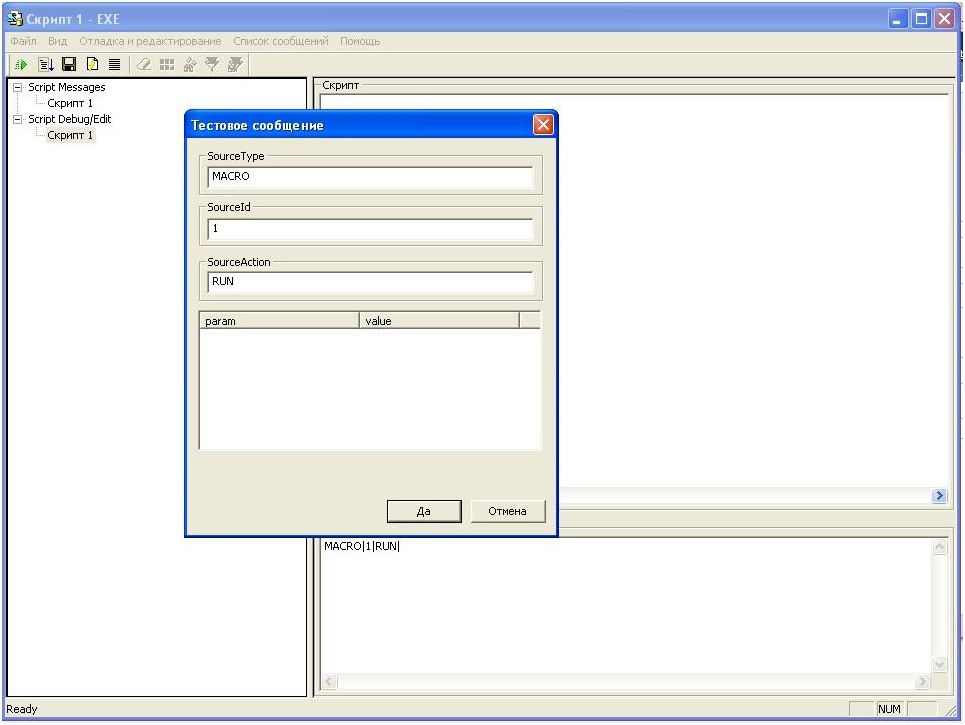Close the Тестовое сообщение dialog
Screen dimensions: 965x725
543,125
